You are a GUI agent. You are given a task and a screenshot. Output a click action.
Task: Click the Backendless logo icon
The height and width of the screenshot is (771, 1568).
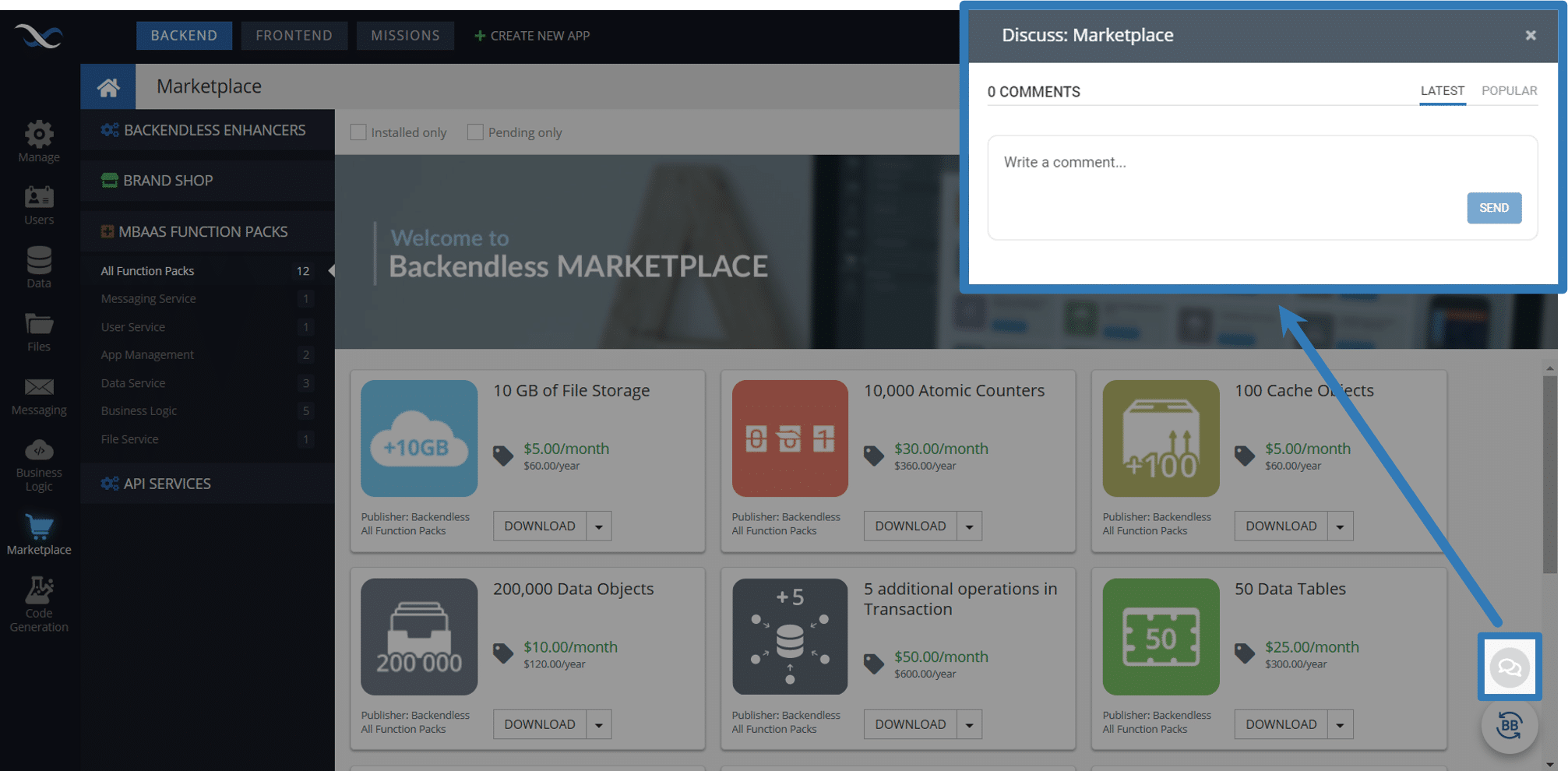point(38,36)
